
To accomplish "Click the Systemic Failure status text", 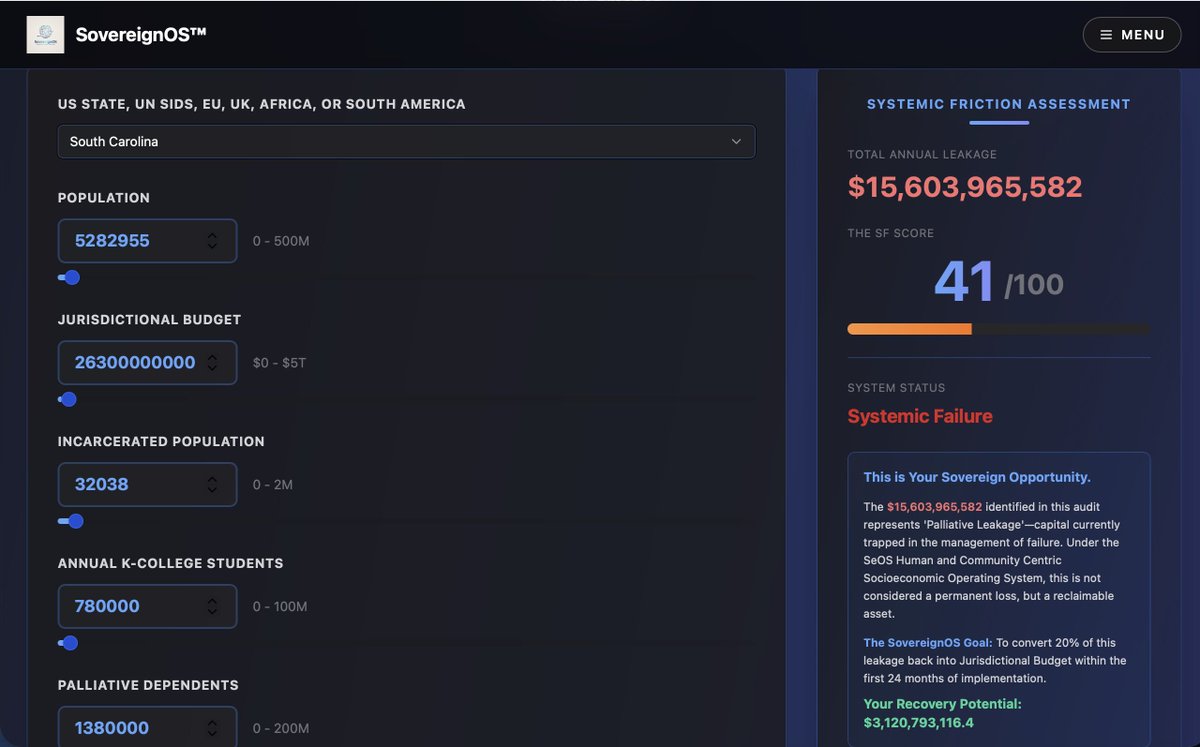I will tap(920, 417).
